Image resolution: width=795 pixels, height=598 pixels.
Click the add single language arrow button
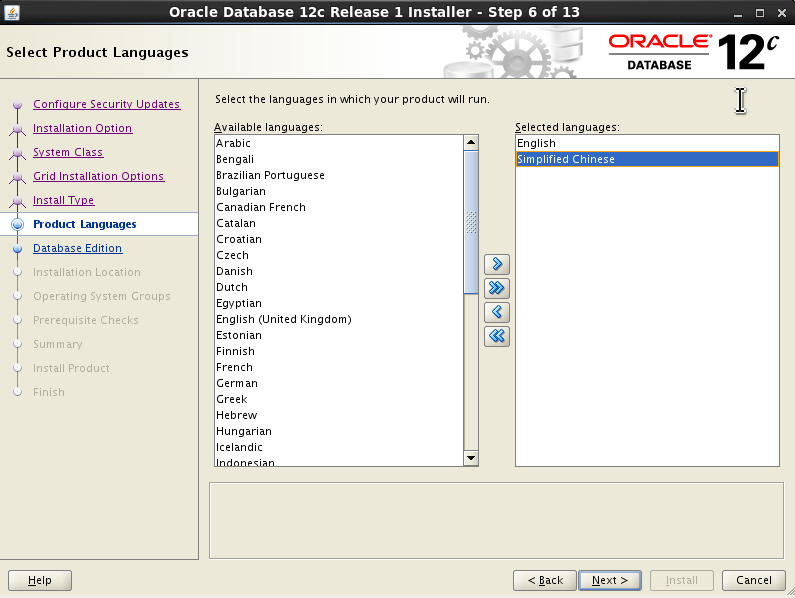(497, 264)
